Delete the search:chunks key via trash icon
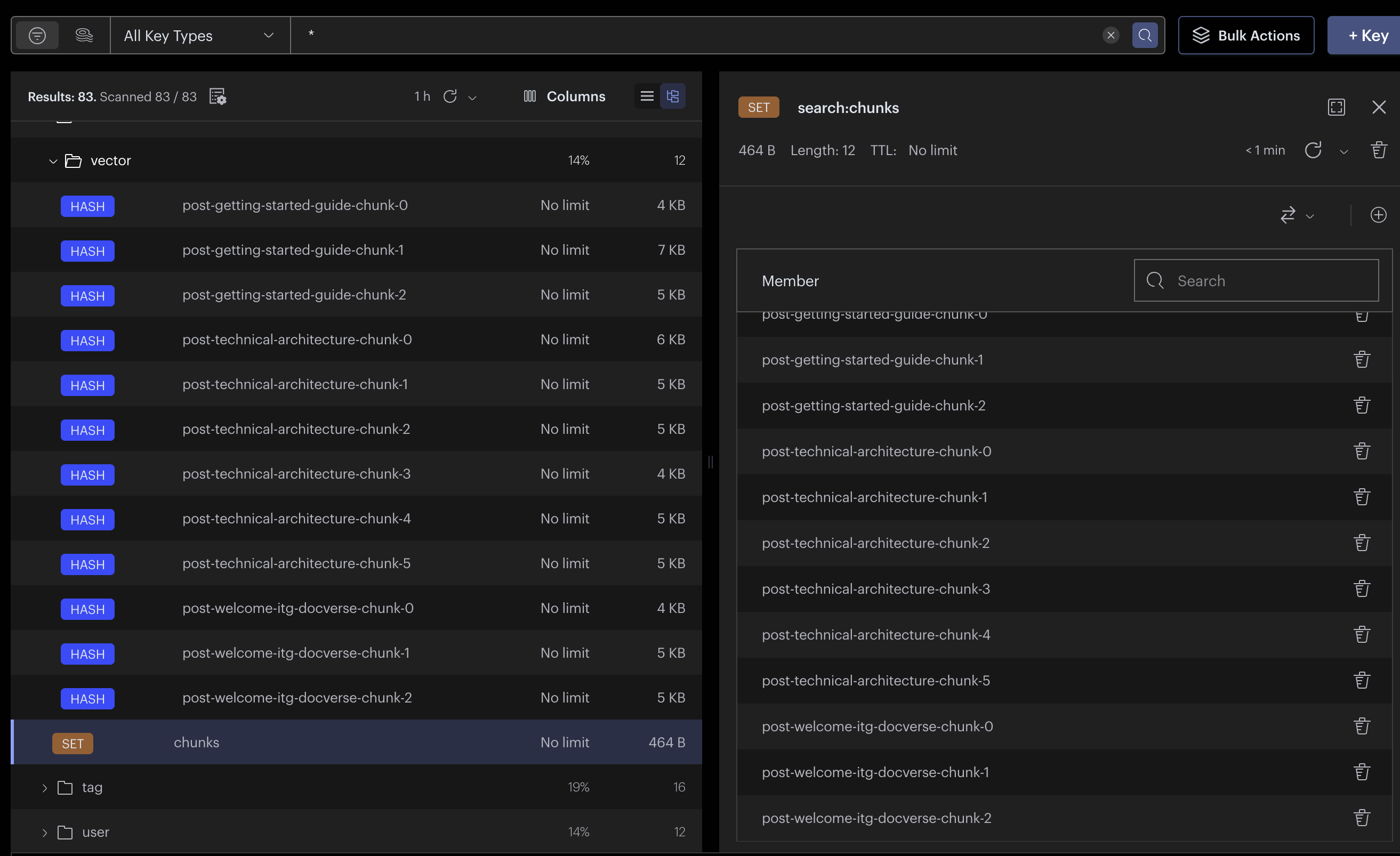This screenshot has height=856, width=1400. coord(1379,150)
